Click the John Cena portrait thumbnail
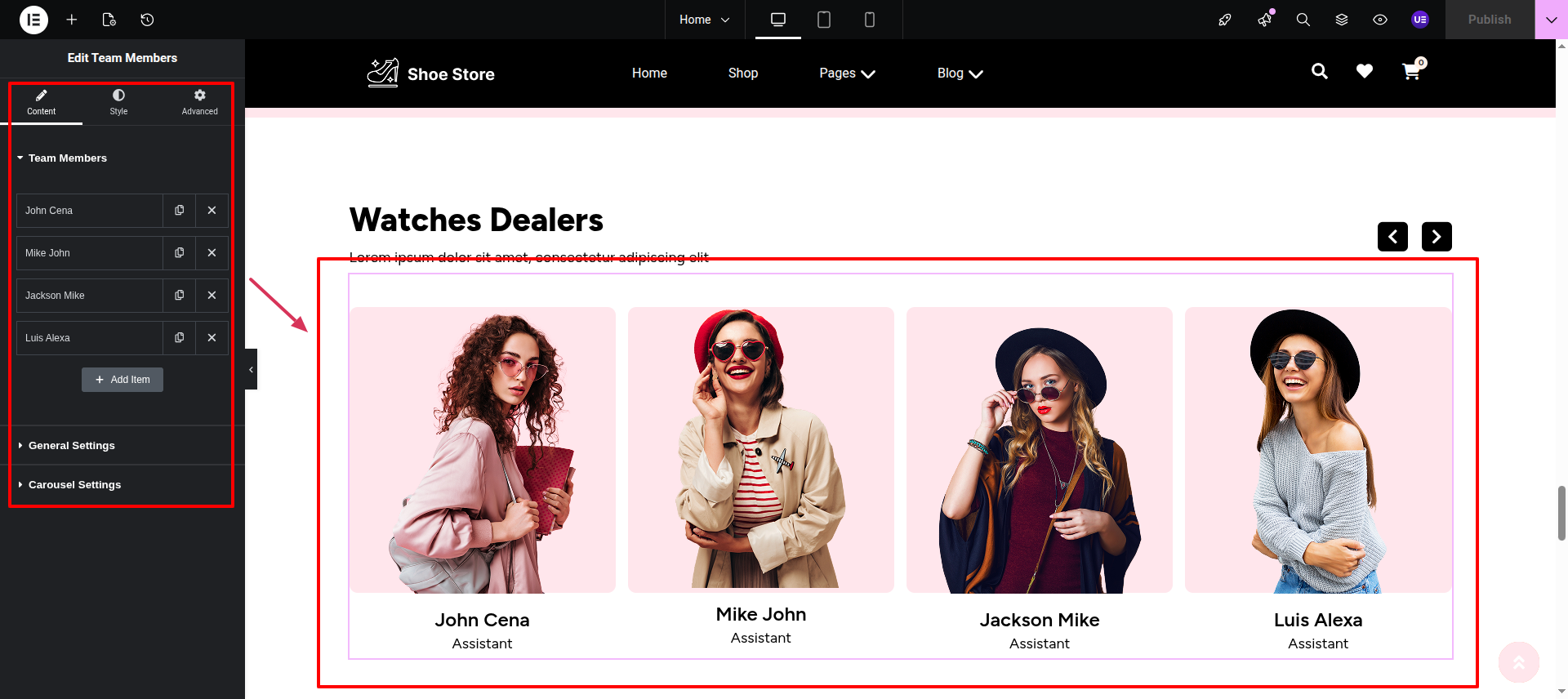Viewport: 1568px width, 699px height. [482, 450]
